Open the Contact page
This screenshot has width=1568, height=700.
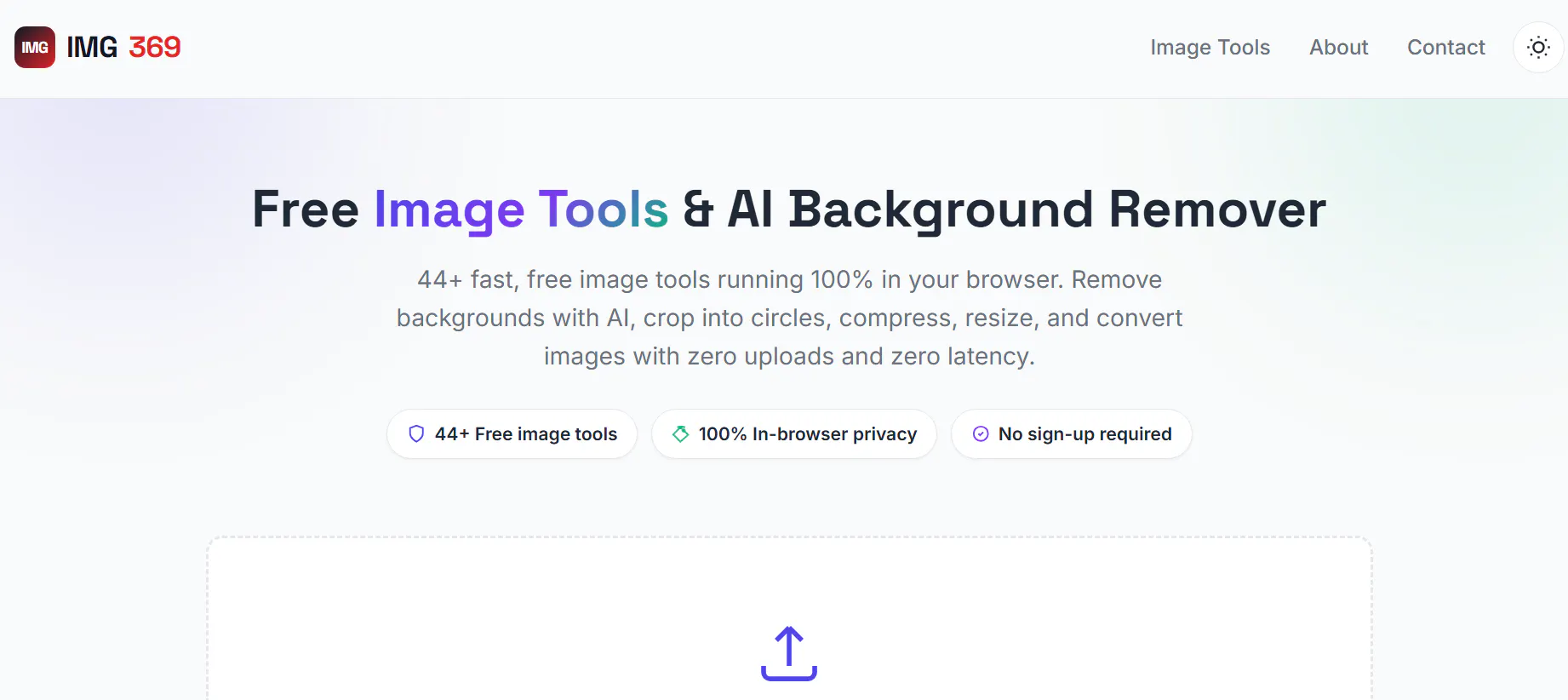click(x=1445, y=48)
